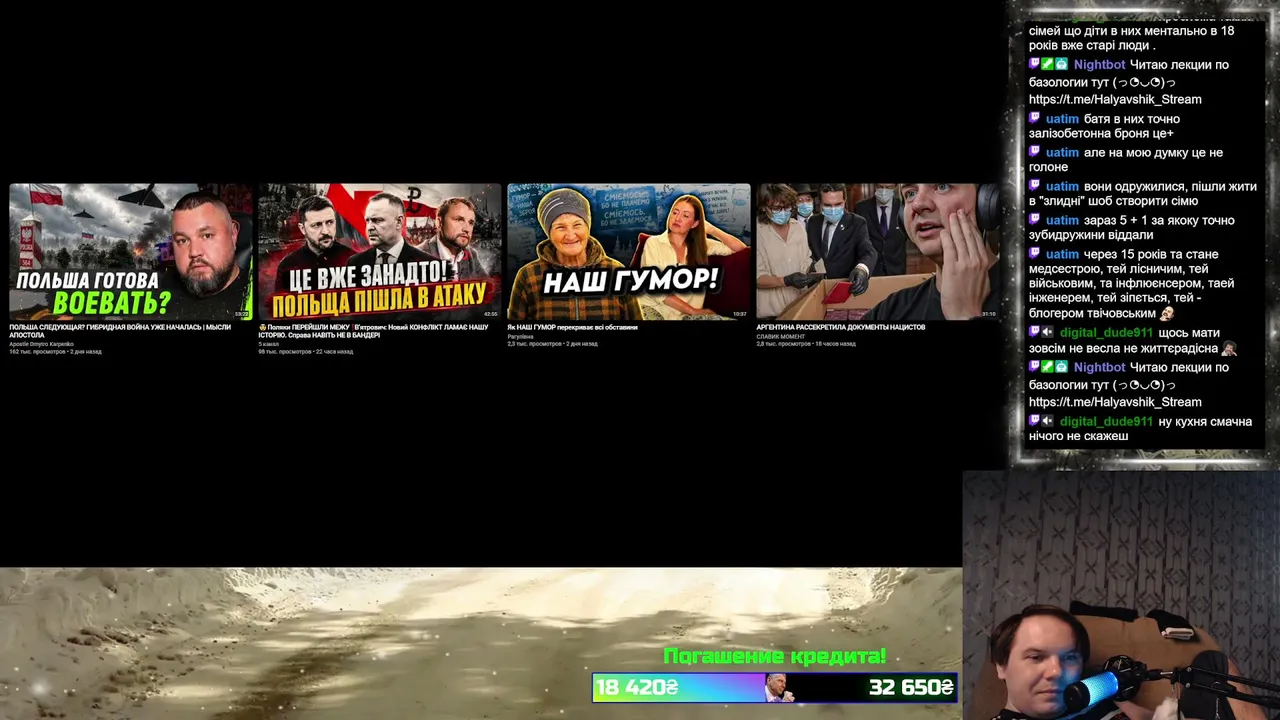Open the 'ЦЕ ВЖЕ ЗАНАДТО! ПОЛЬЩА ПІШЛА В АТАКУ' thumbnail

[x=380, y=251]
